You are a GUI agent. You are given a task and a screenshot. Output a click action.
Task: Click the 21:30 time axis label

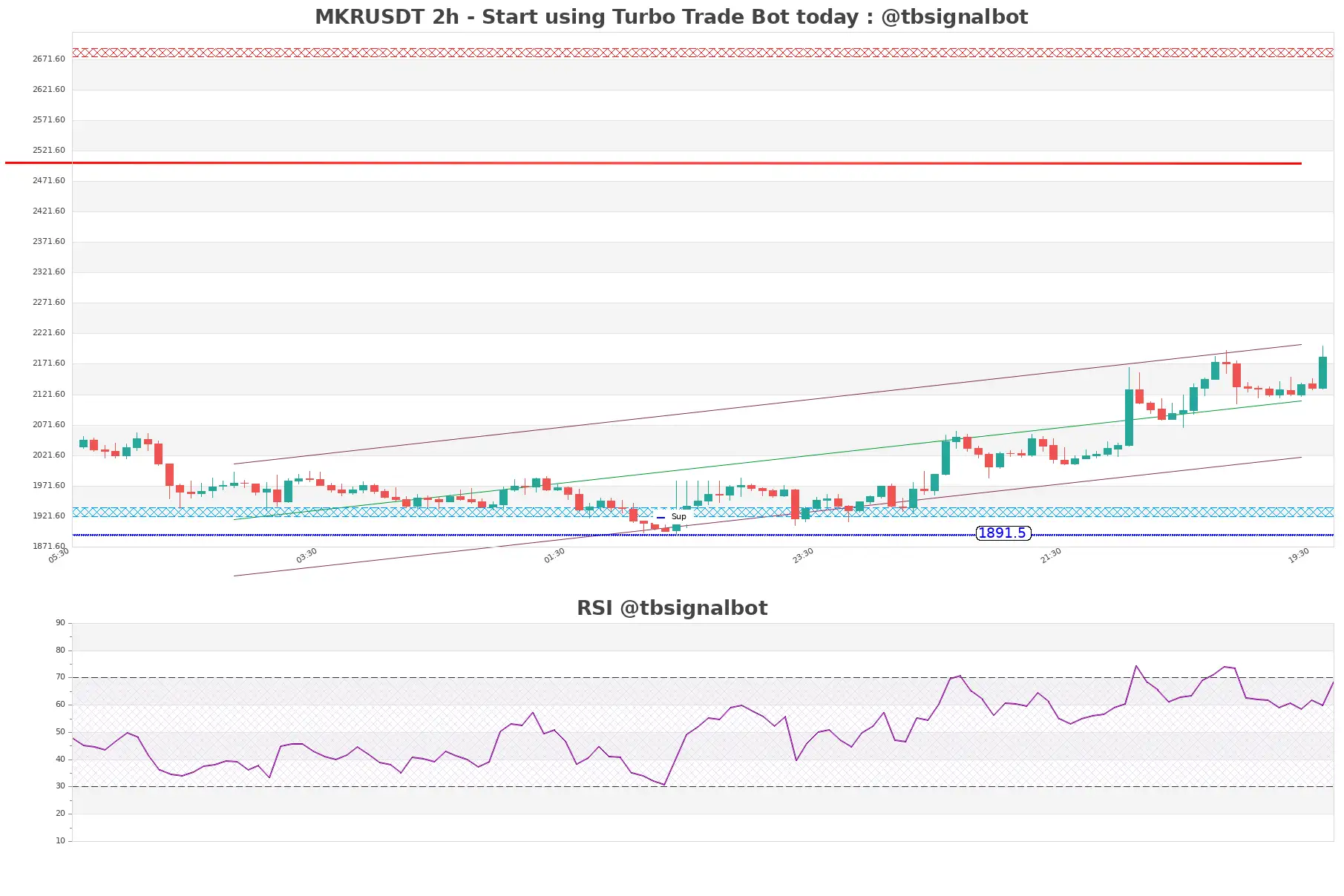(1051, 556)
